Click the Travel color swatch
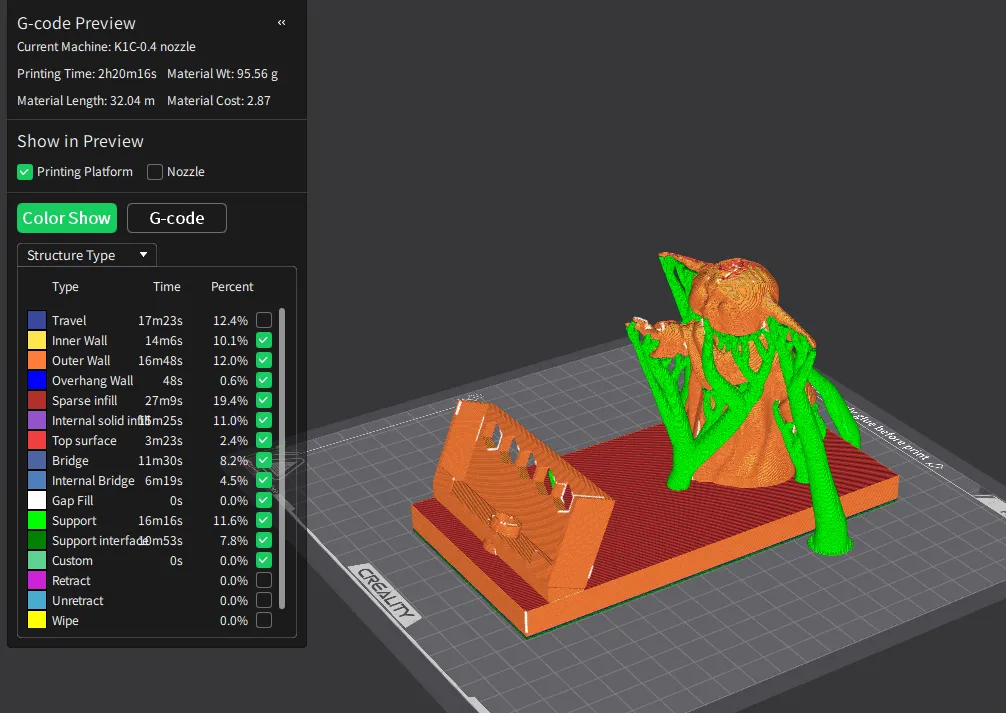 37,320
